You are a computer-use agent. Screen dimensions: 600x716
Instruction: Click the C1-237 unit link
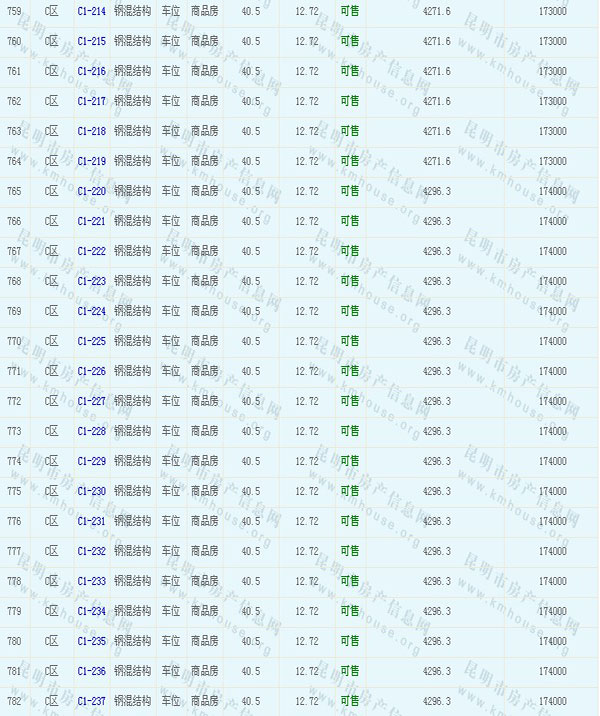[91, 701]
